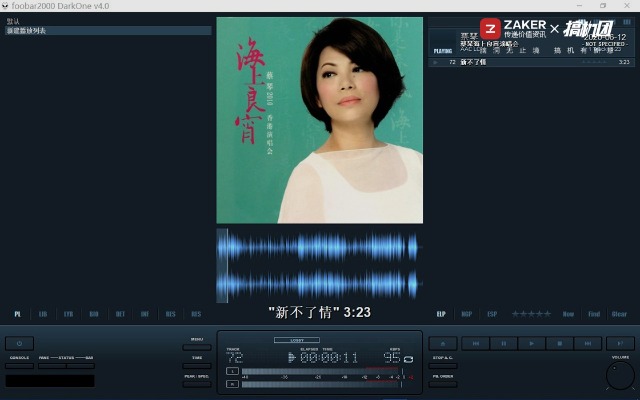
Task: Click the track number 72 display
Action: pyautogui.click(x=235, y=358)
